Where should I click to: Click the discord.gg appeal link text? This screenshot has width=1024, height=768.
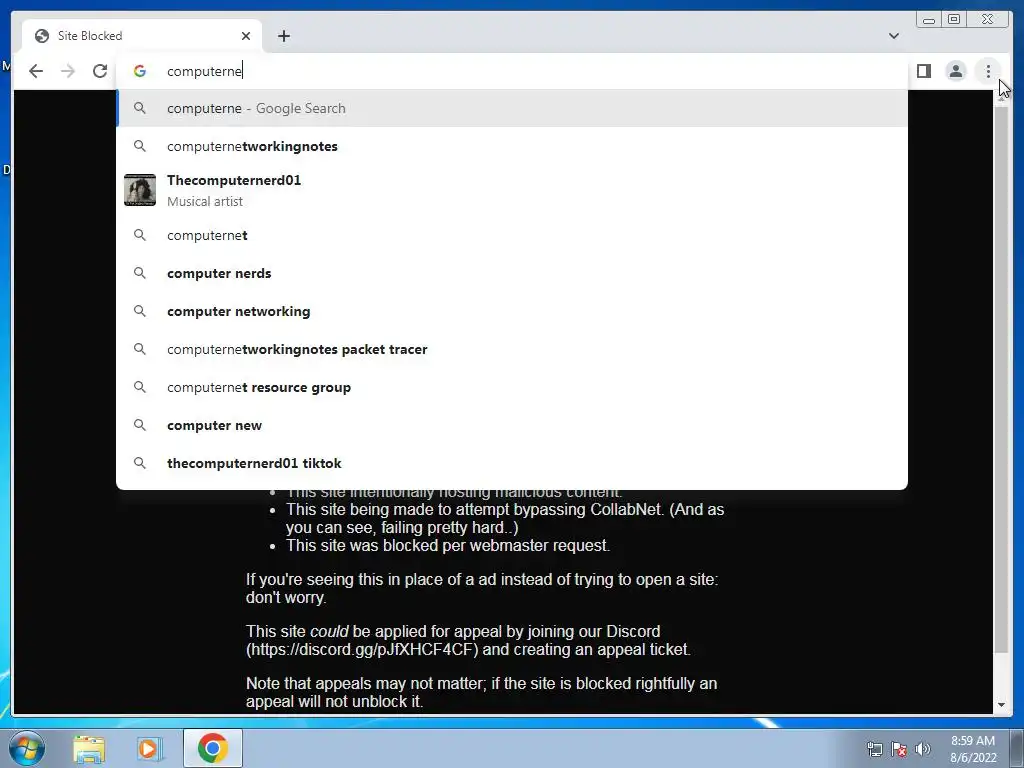click(x=362, y=650)
